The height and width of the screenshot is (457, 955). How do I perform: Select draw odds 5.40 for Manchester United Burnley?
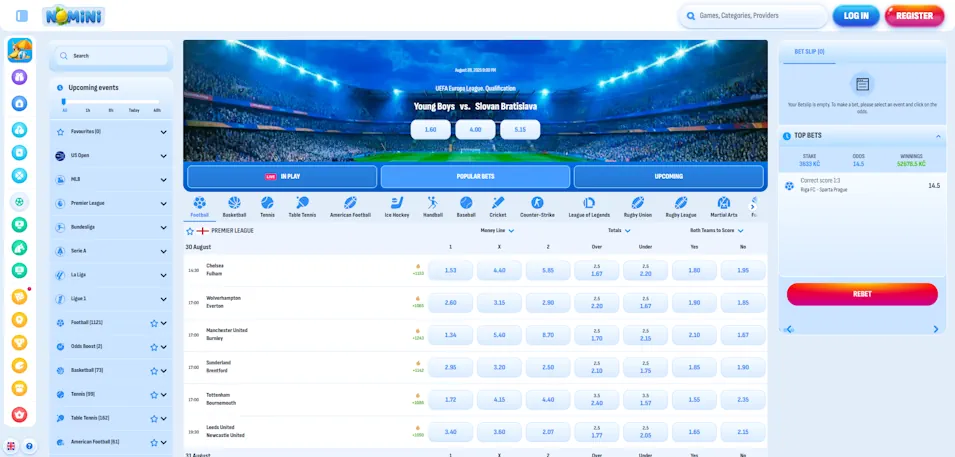[x=499, y=335]
